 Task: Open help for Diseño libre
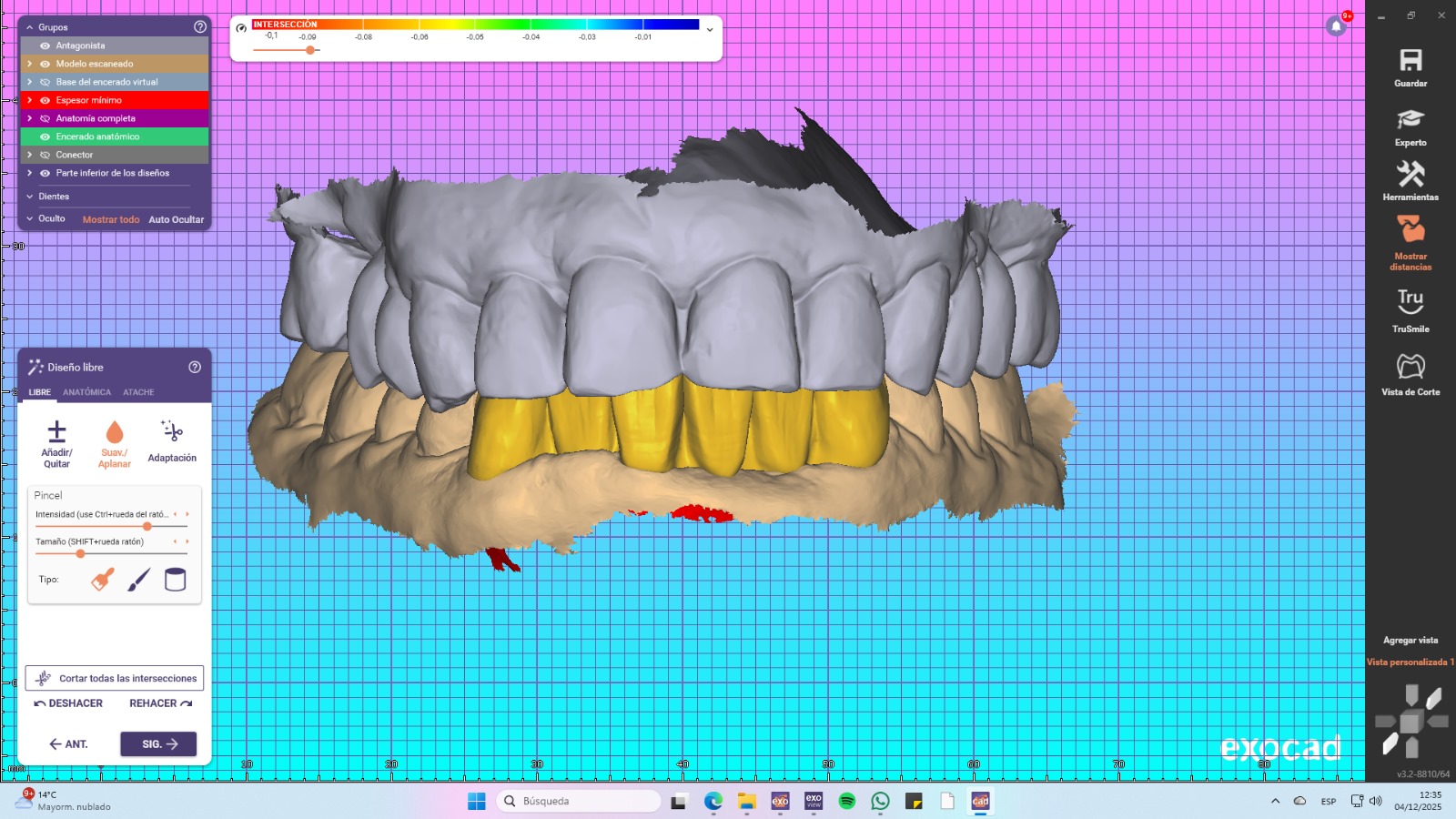[x=195, y=367]
